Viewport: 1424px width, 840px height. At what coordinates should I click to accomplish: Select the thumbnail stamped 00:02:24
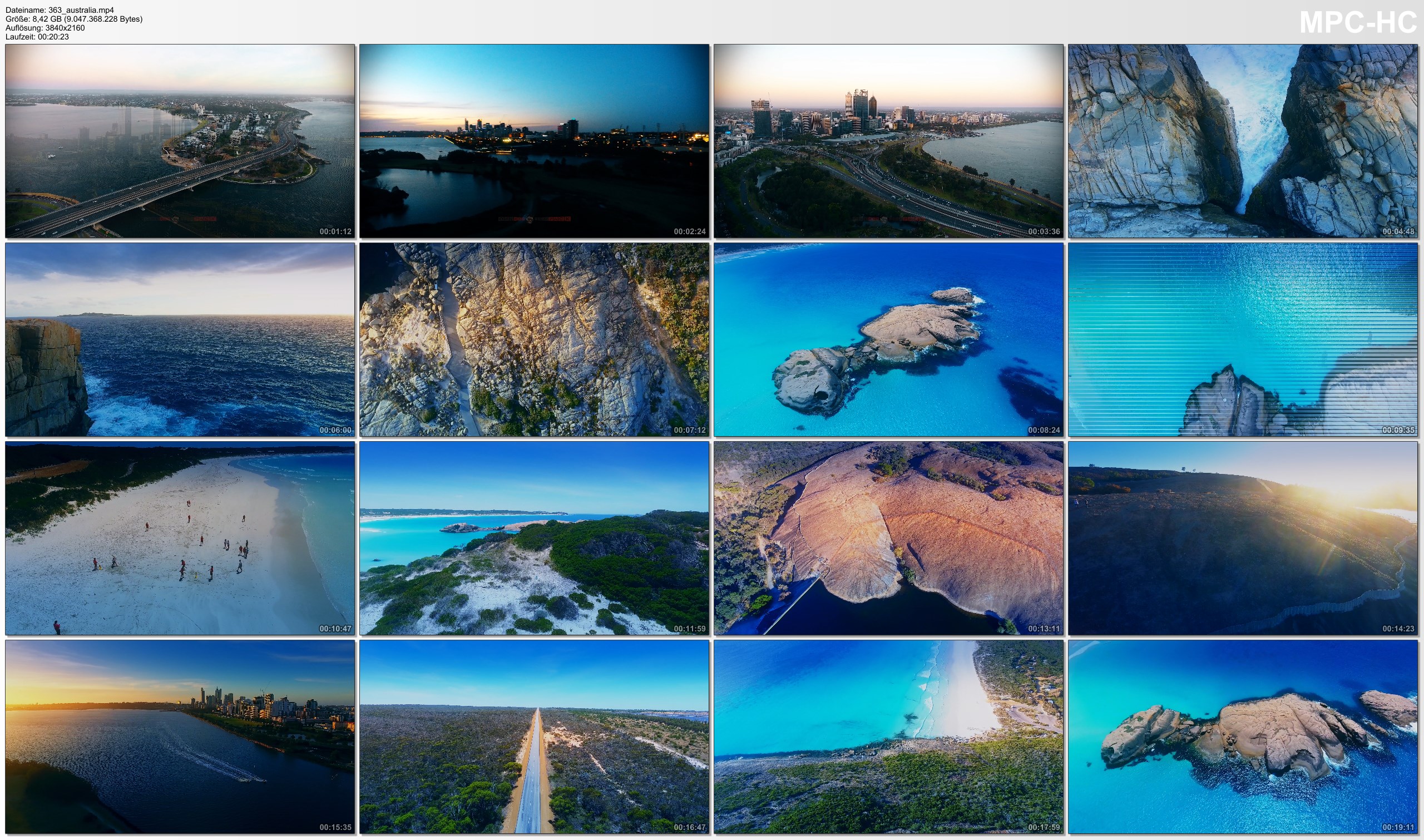535,141
